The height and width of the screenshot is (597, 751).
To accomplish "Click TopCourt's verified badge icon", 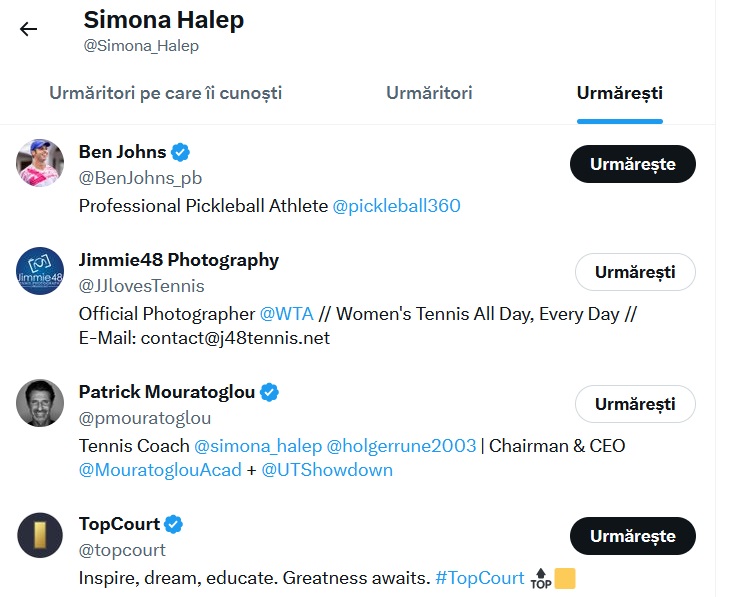I will 173,524.
